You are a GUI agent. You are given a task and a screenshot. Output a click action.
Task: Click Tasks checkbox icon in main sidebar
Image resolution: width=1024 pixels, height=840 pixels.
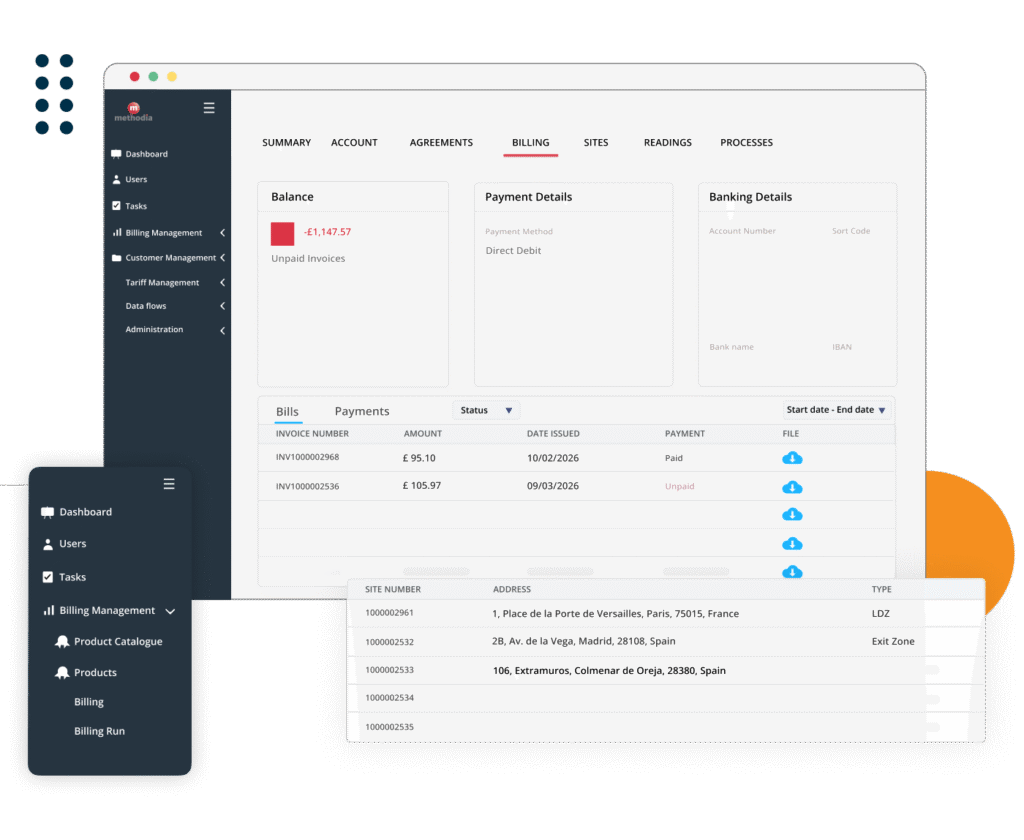click(x=116, y=206)
